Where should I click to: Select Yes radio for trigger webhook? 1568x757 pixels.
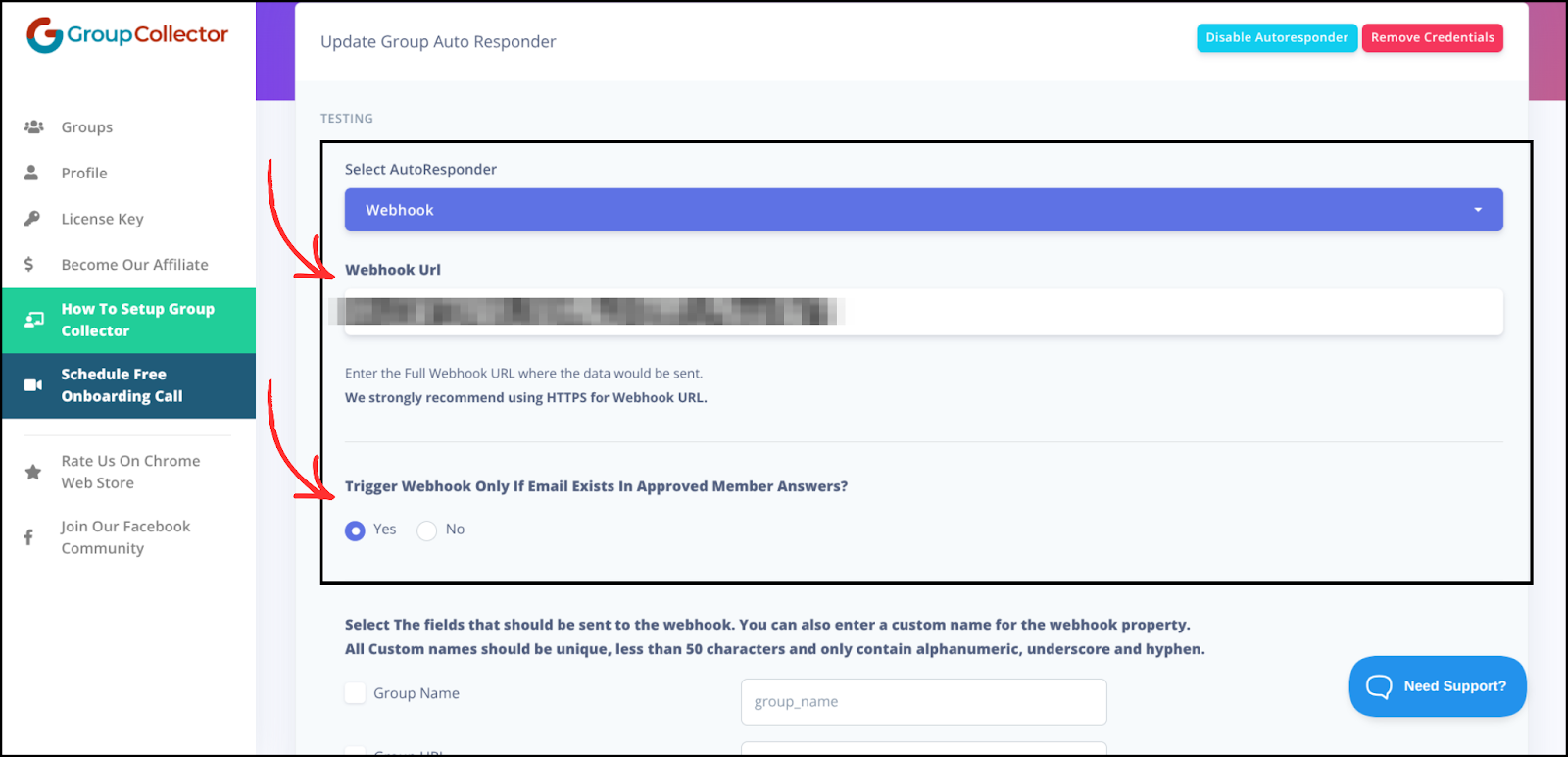click(355, 530)
